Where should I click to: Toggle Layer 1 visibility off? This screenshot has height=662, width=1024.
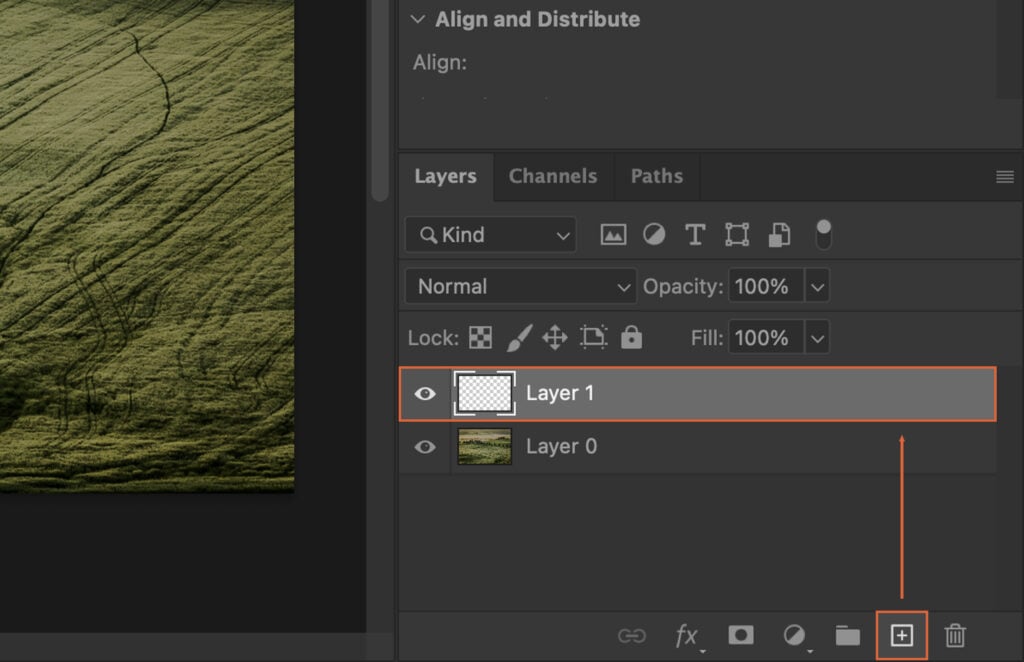pyautogui.click(x=424, y=393)
